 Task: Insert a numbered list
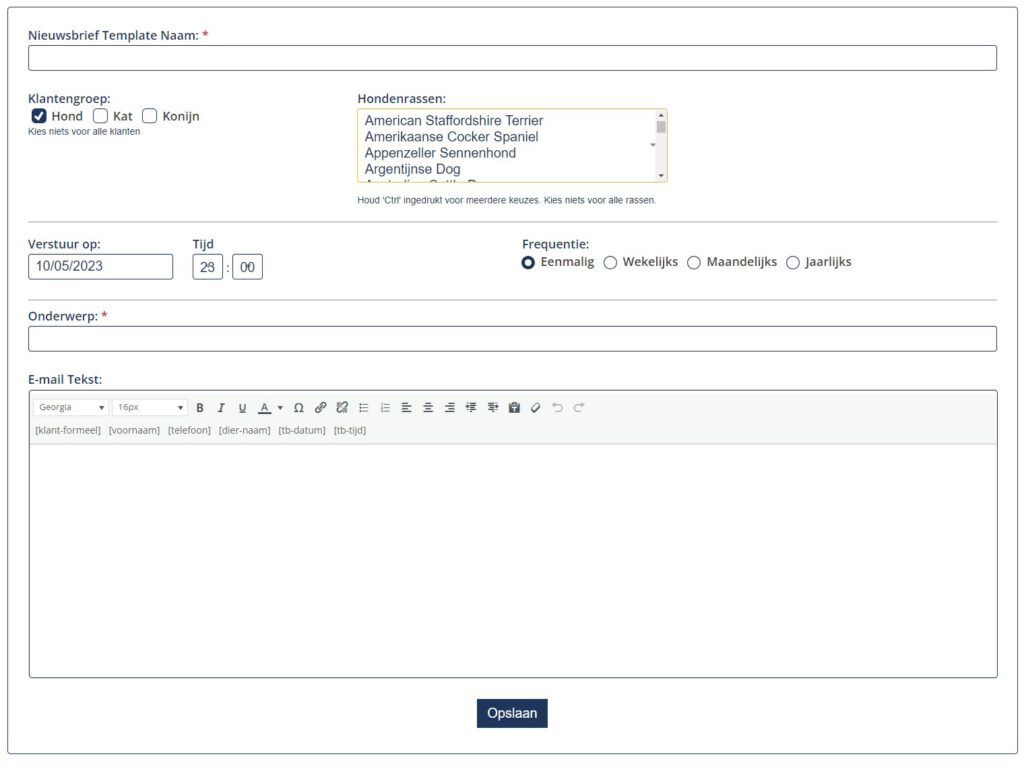click(x=385, y=407)
